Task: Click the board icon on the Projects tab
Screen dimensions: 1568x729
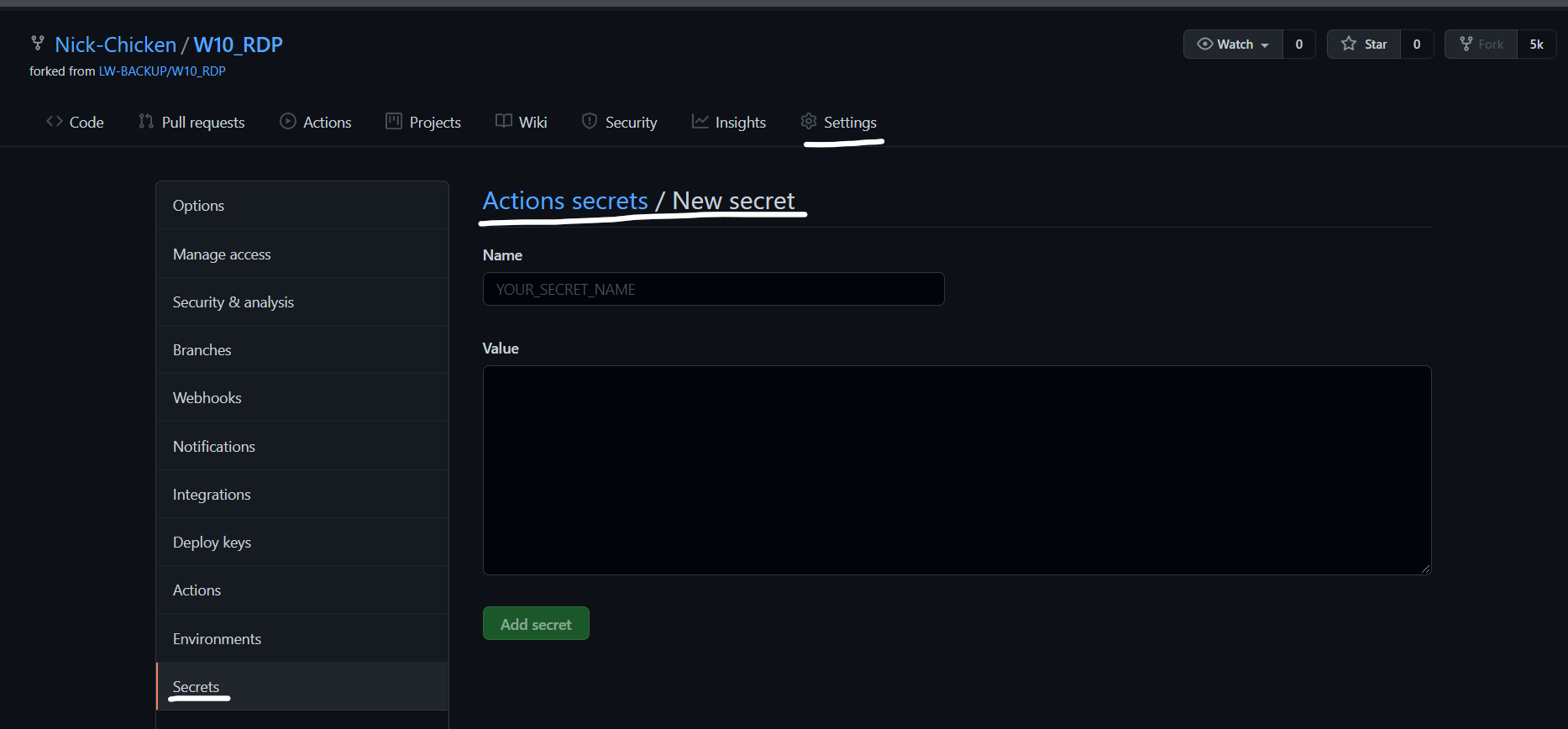Action: click(394, 121)
